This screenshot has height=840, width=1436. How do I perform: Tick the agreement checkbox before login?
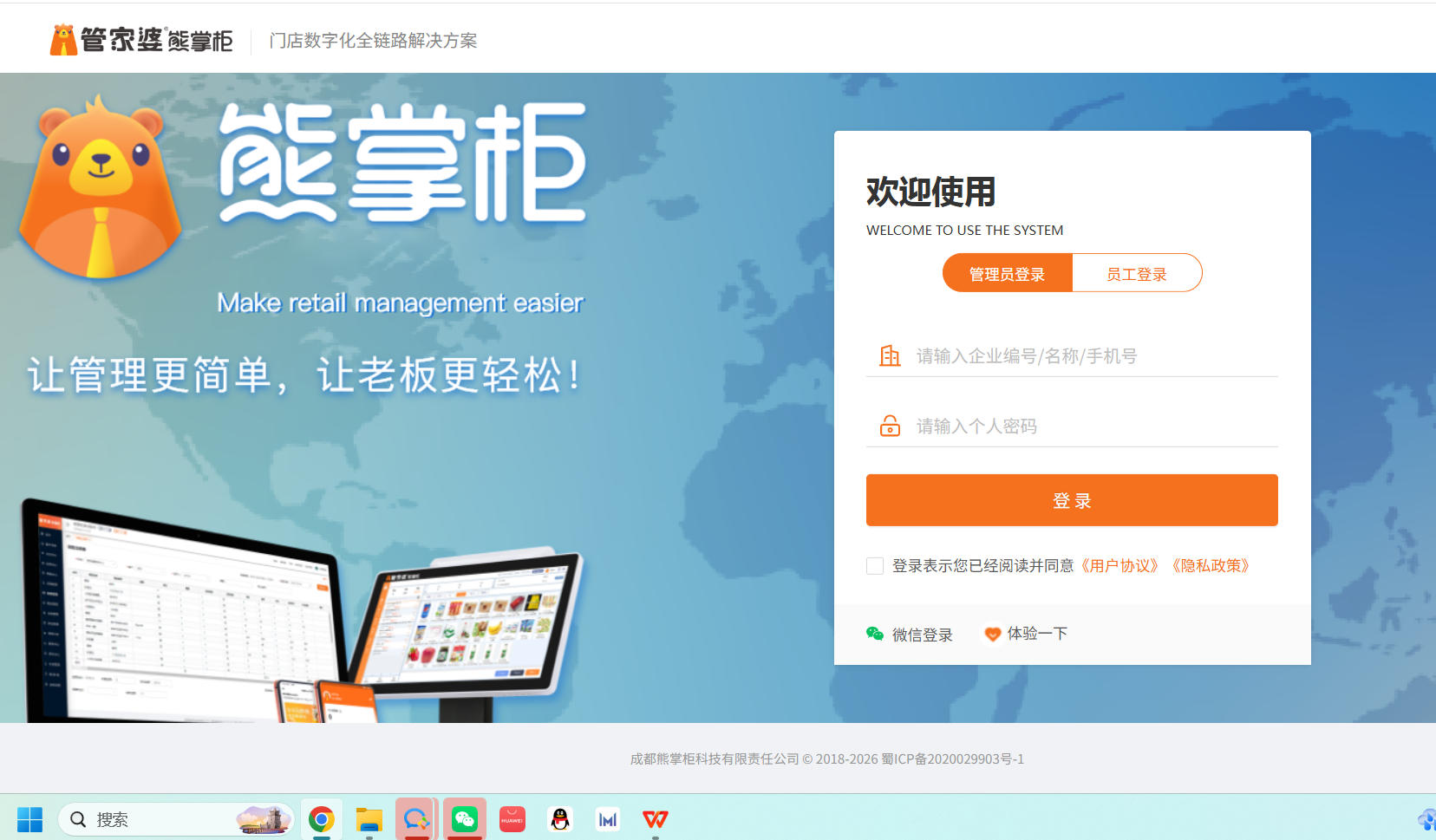tap(875, 566)
